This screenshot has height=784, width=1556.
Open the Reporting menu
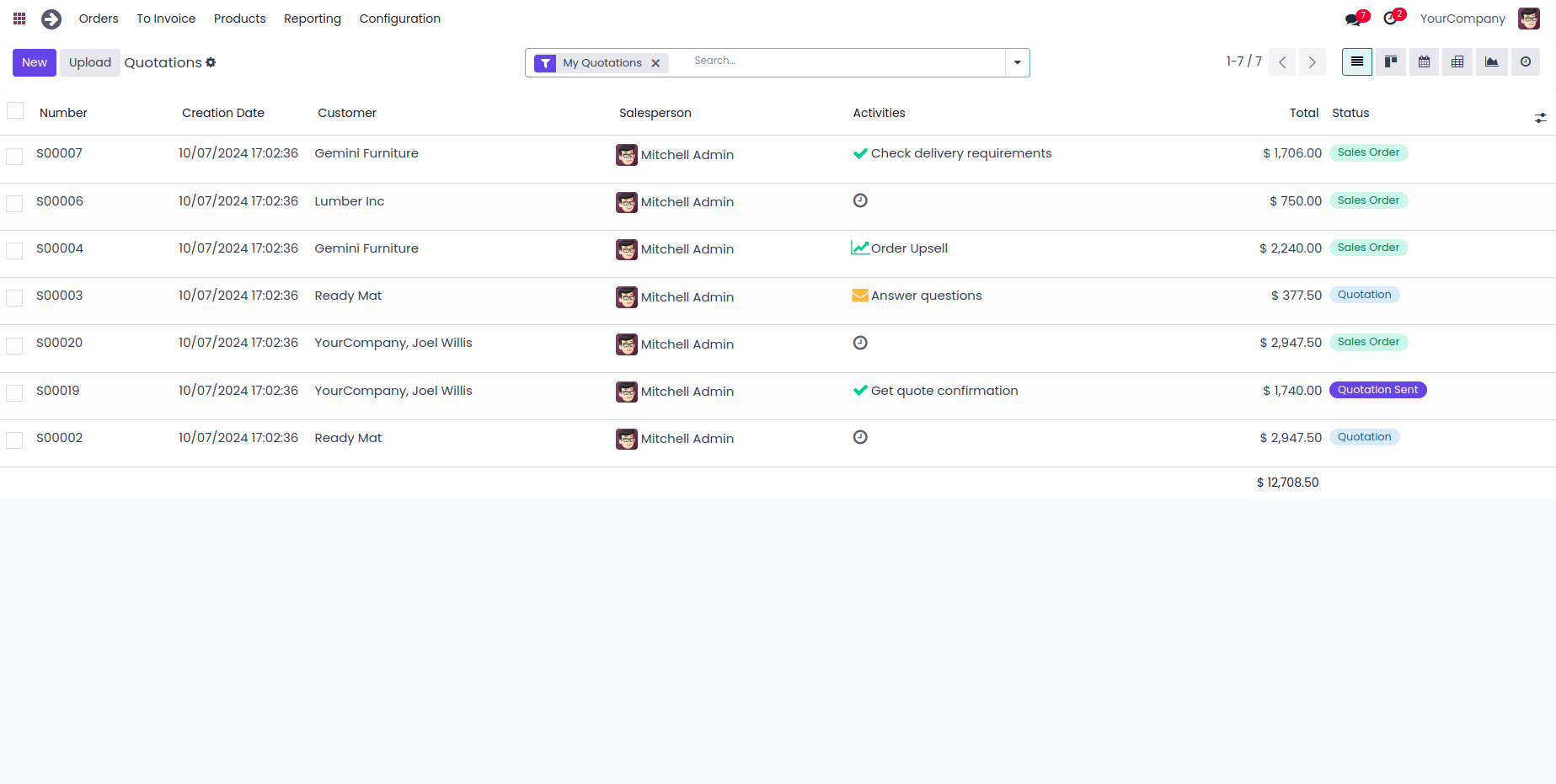[x=313, y=19]
